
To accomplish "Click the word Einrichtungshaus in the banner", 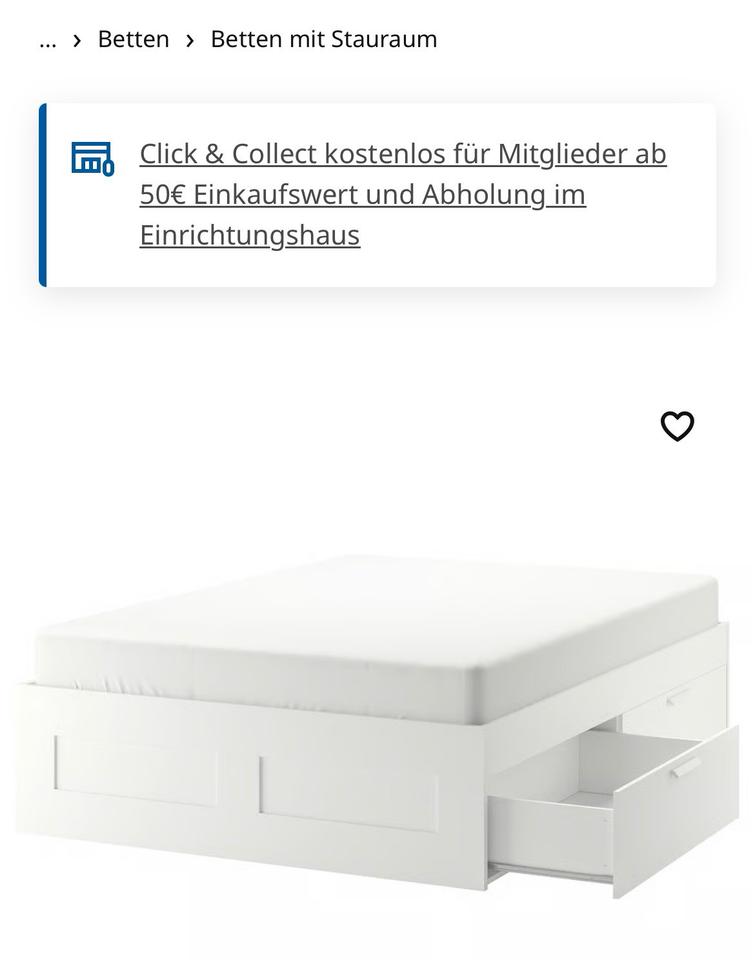I will (250, 235).
